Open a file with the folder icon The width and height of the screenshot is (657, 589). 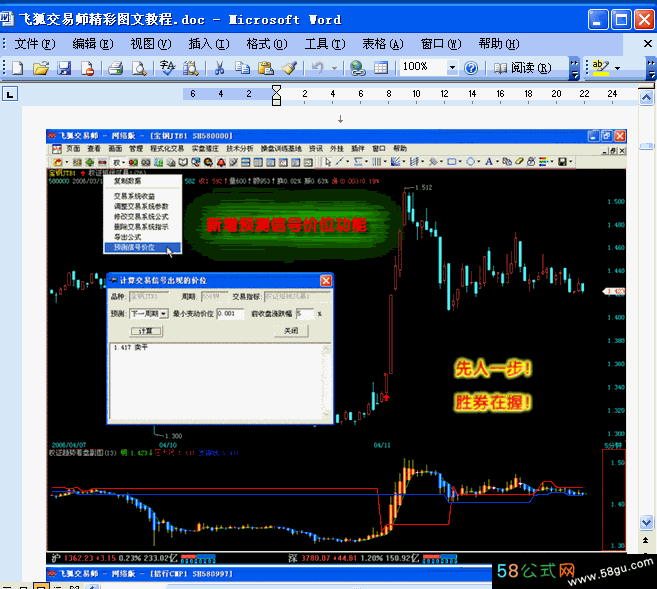coord(41,68)
